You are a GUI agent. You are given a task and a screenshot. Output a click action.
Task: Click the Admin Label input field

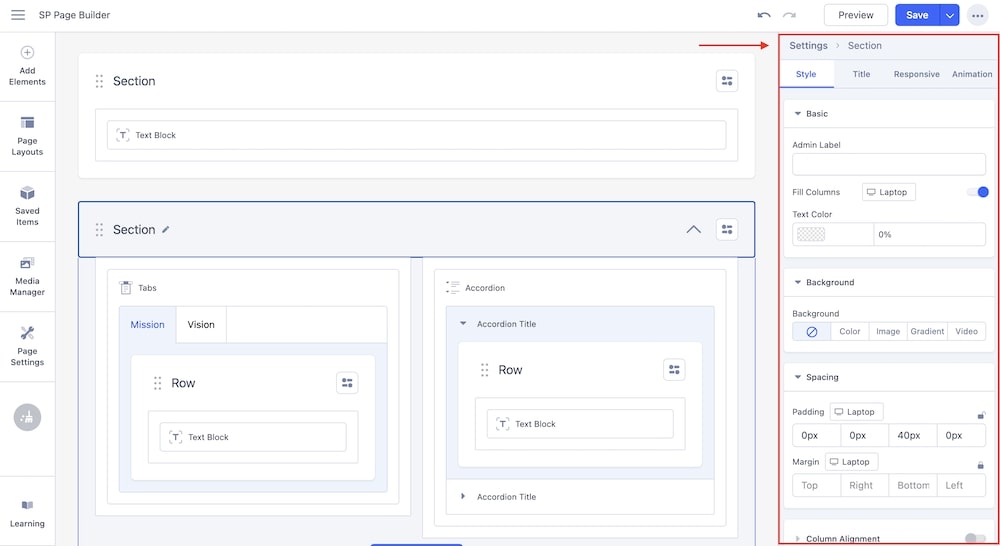pyautogui.click(x=888, y=165)
